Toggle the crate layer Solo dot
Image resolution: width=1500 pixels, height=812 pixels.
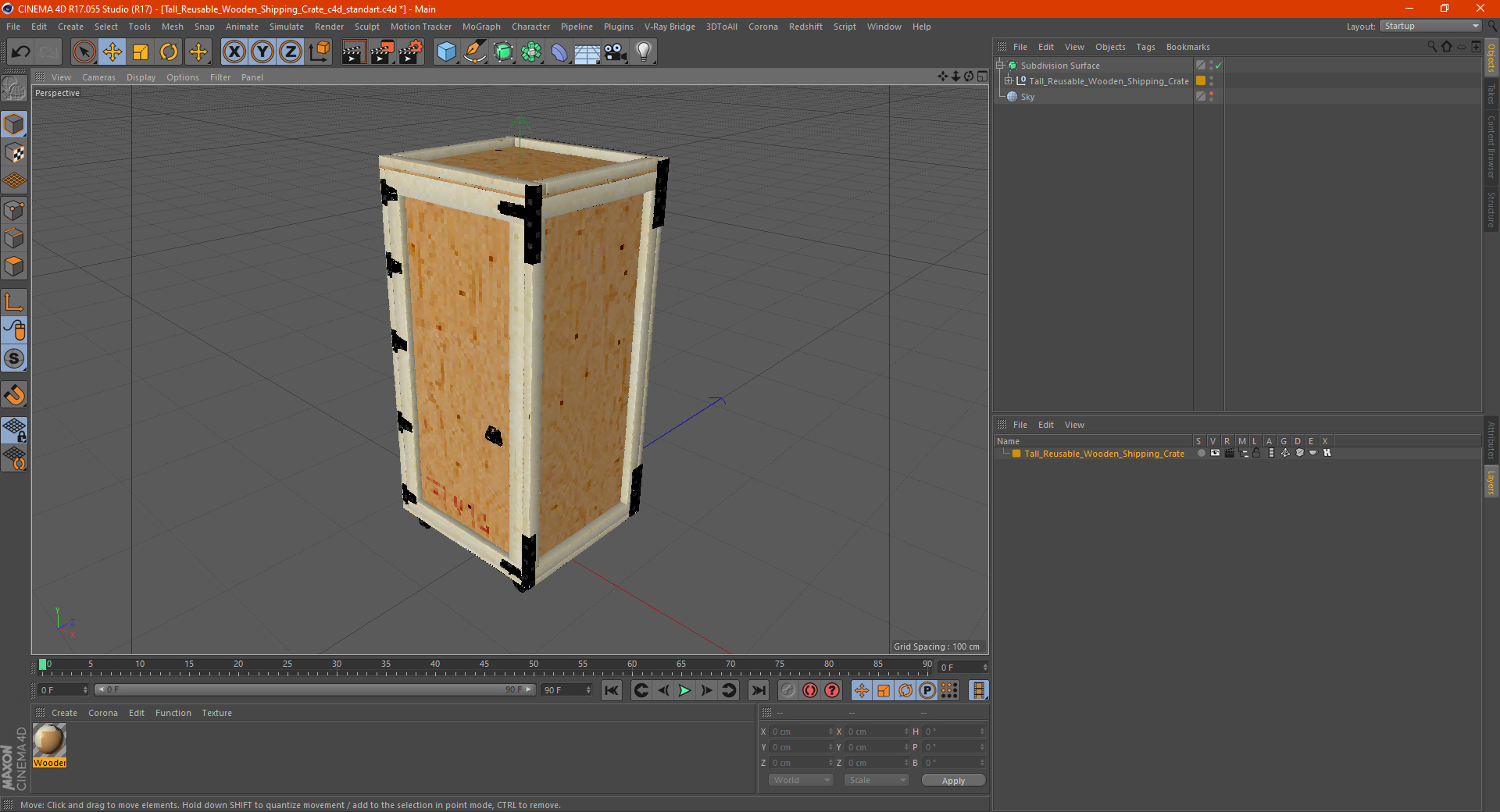click(1201, 453)
